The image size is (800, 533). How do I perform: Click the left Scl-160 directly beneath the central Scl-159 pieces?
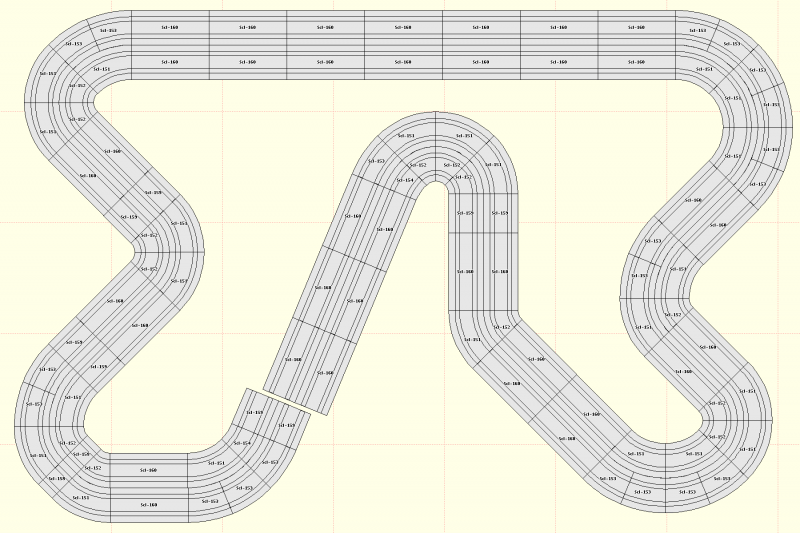tap(465, 271)
